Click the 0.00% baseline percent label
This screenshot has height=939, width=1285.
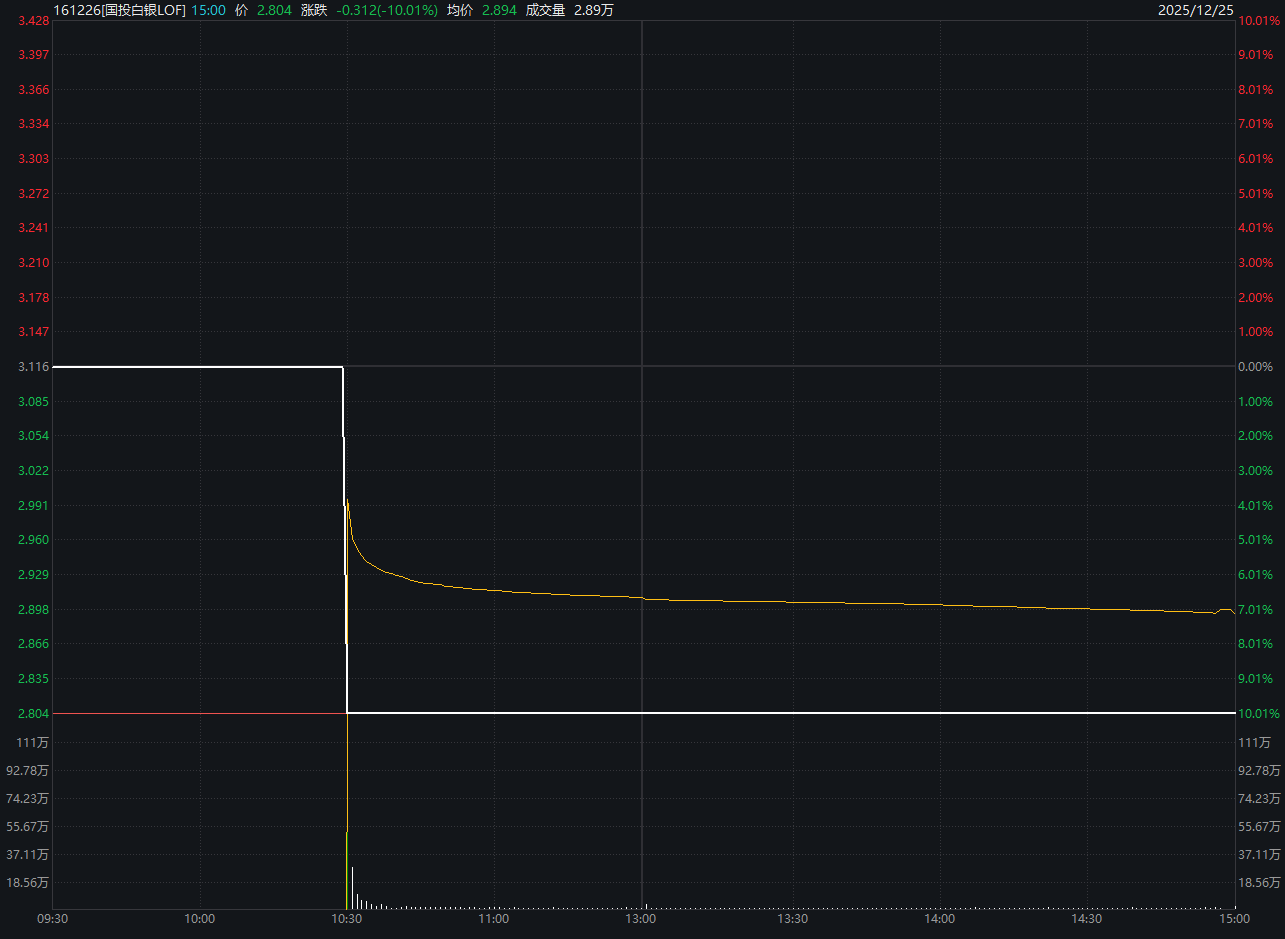tap(1255, 367)
